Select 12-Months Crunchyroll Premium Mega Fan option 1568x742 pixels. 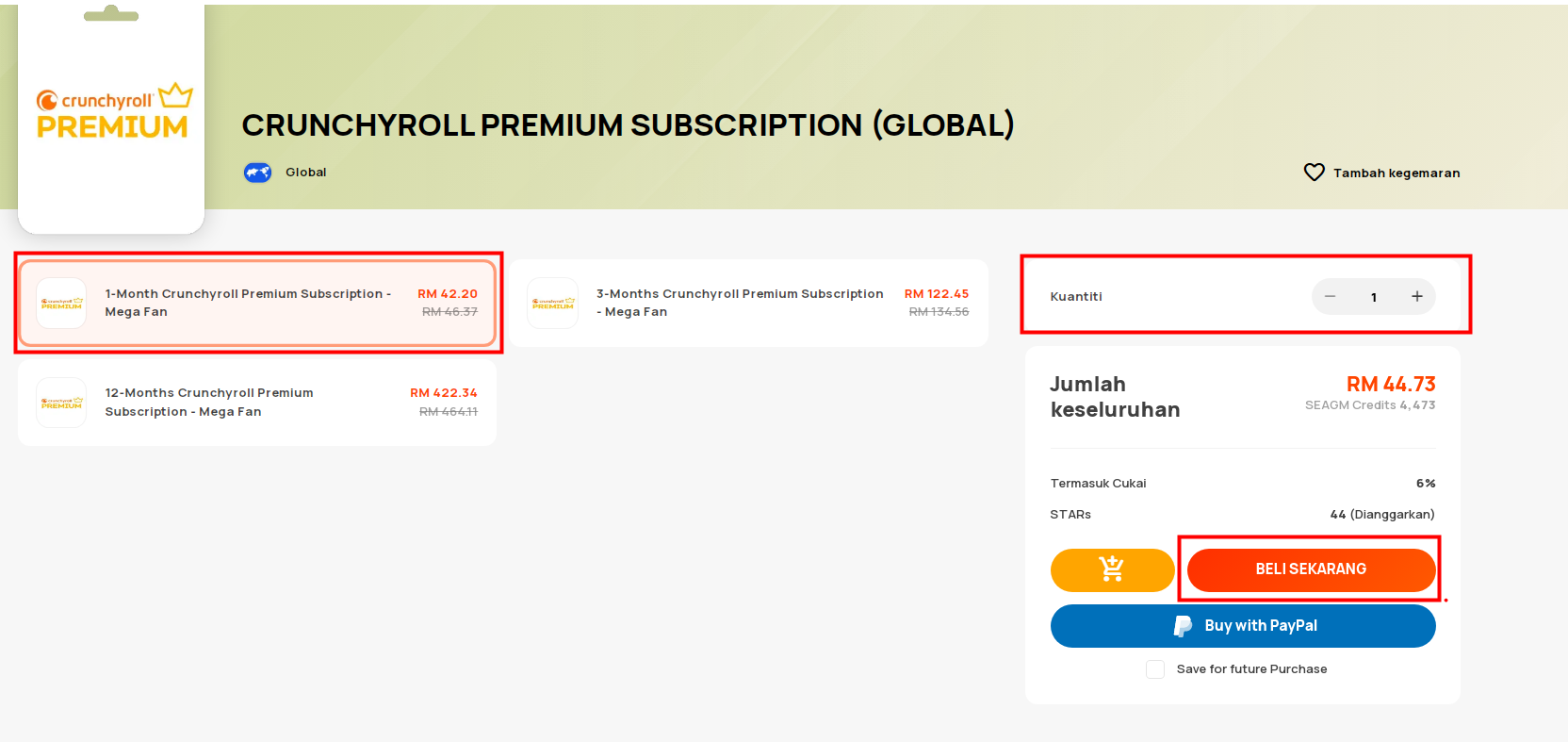coord(257,403)
